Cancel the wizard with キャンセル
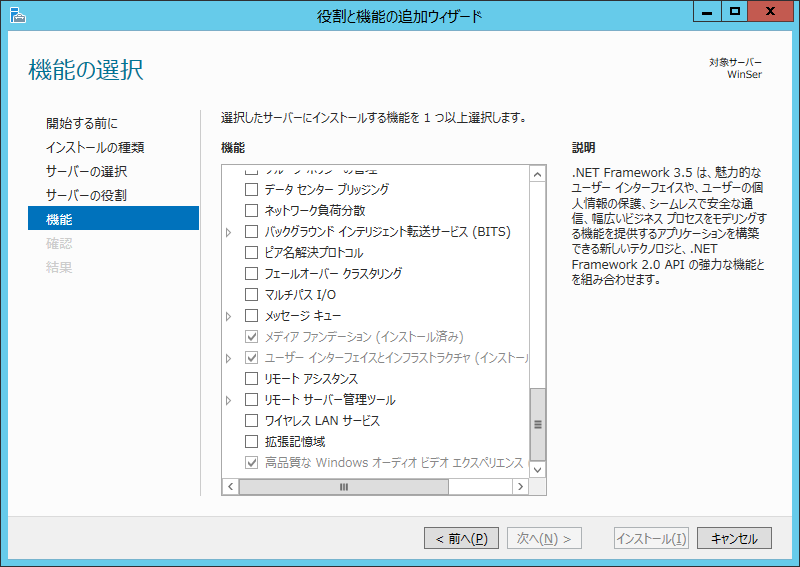The width and height of the screenshot is (800, 567). 734,538
